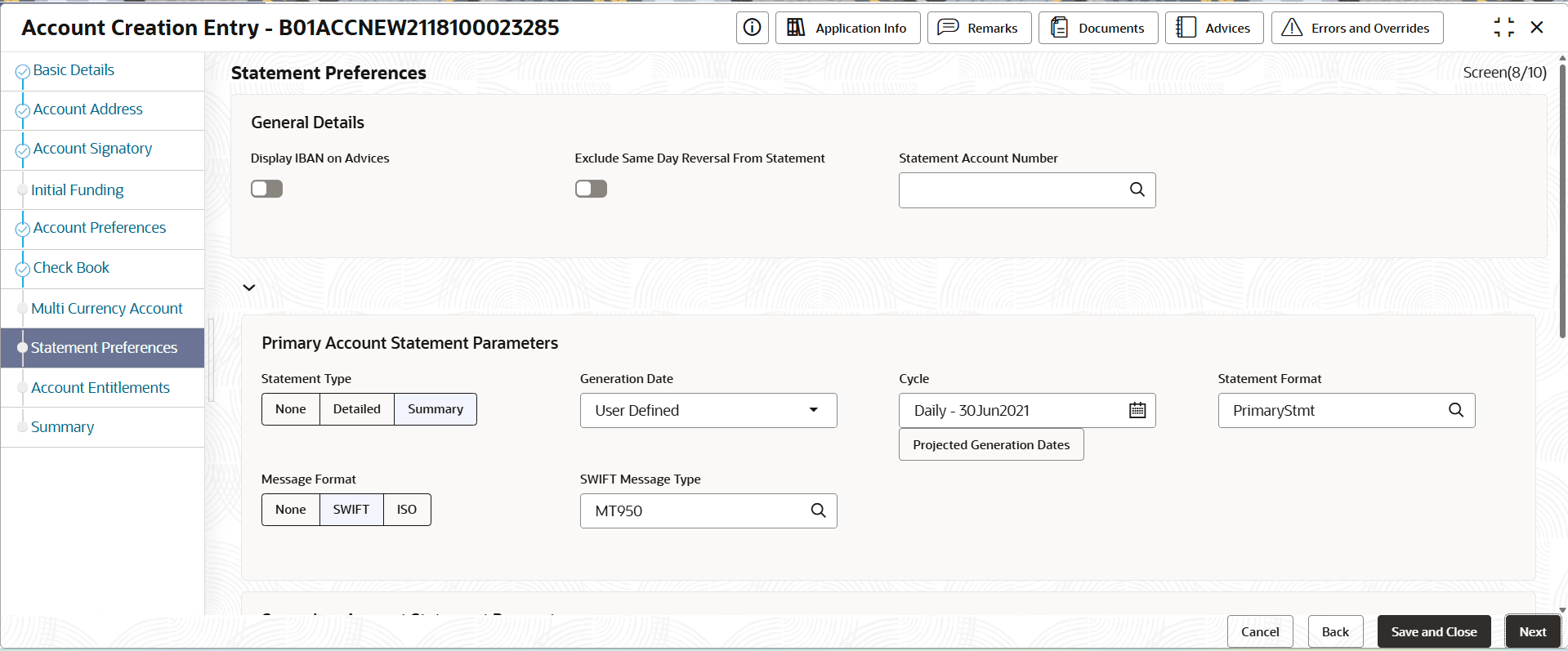Viewport: 1568px width, 651px height.
Task: Go to Multi Currency Account step
Action: [106, 309]
